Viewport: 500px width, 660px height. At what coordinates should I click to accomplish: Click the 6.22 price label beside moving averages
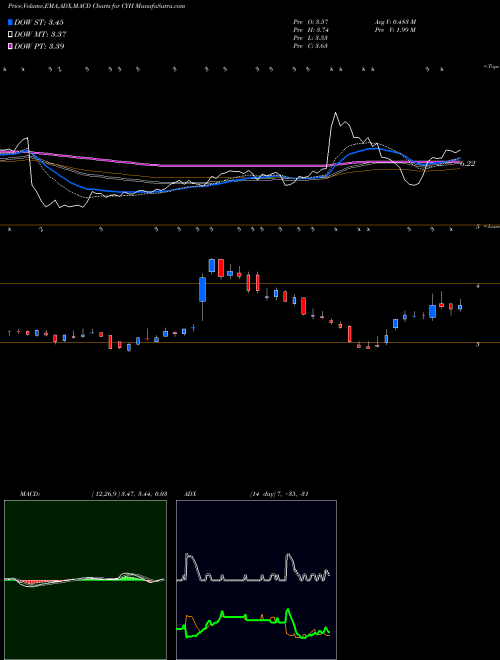pyautogui.click(x=467, y=163)
